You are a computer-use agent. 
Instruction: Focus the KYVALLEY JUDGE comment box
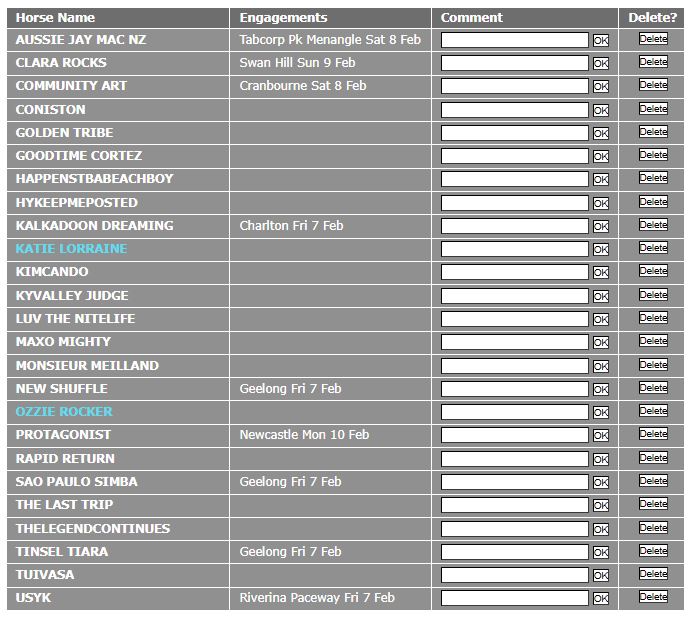tap(515, 296)
